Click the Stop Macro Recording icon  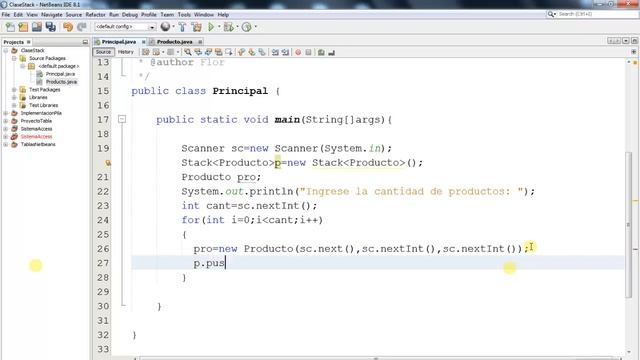309,52
